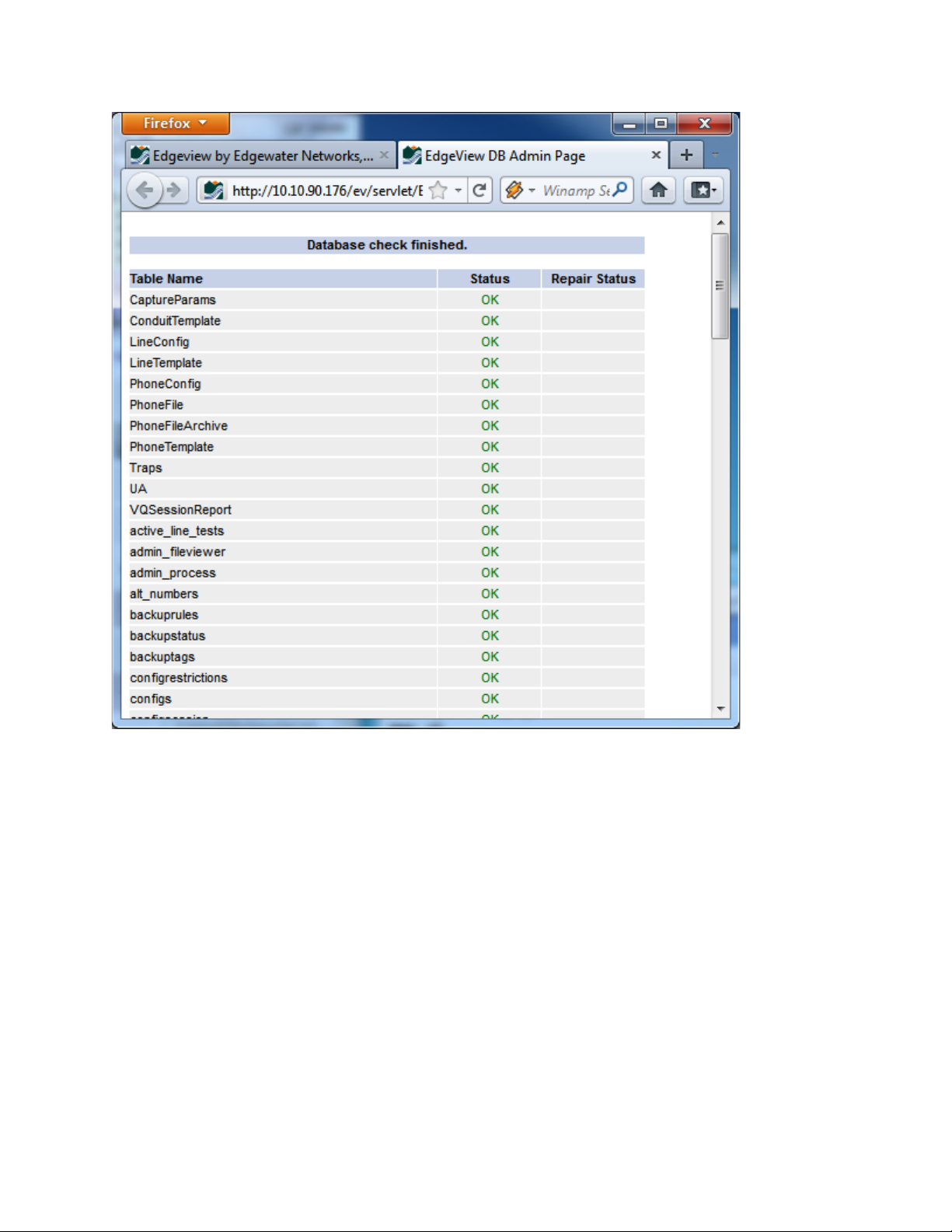Switch to the Edgeview by Edgewater Networks tab

click(260, 155)
